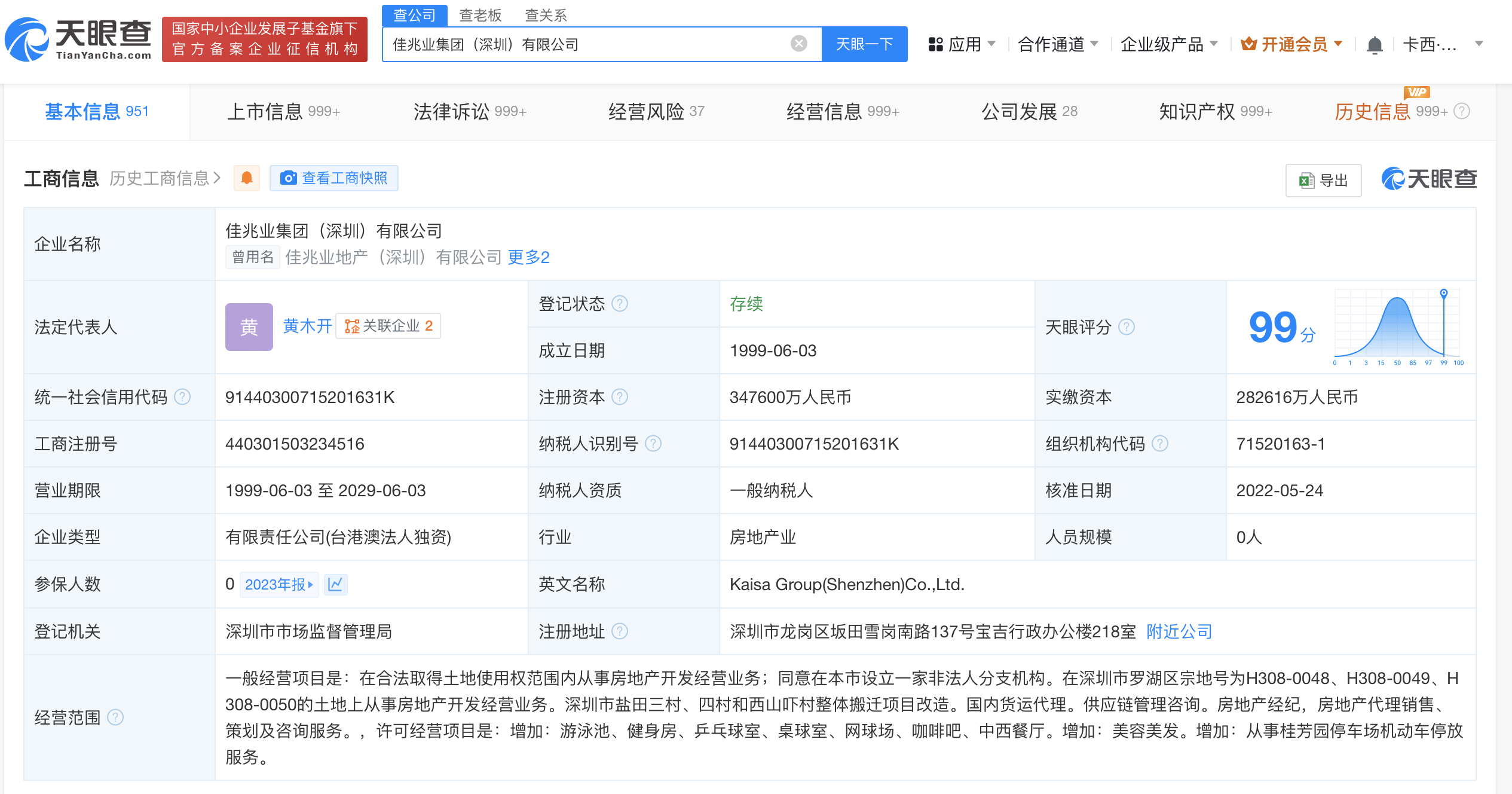Switch to the 查老板 tab

(x=479, y=15)
